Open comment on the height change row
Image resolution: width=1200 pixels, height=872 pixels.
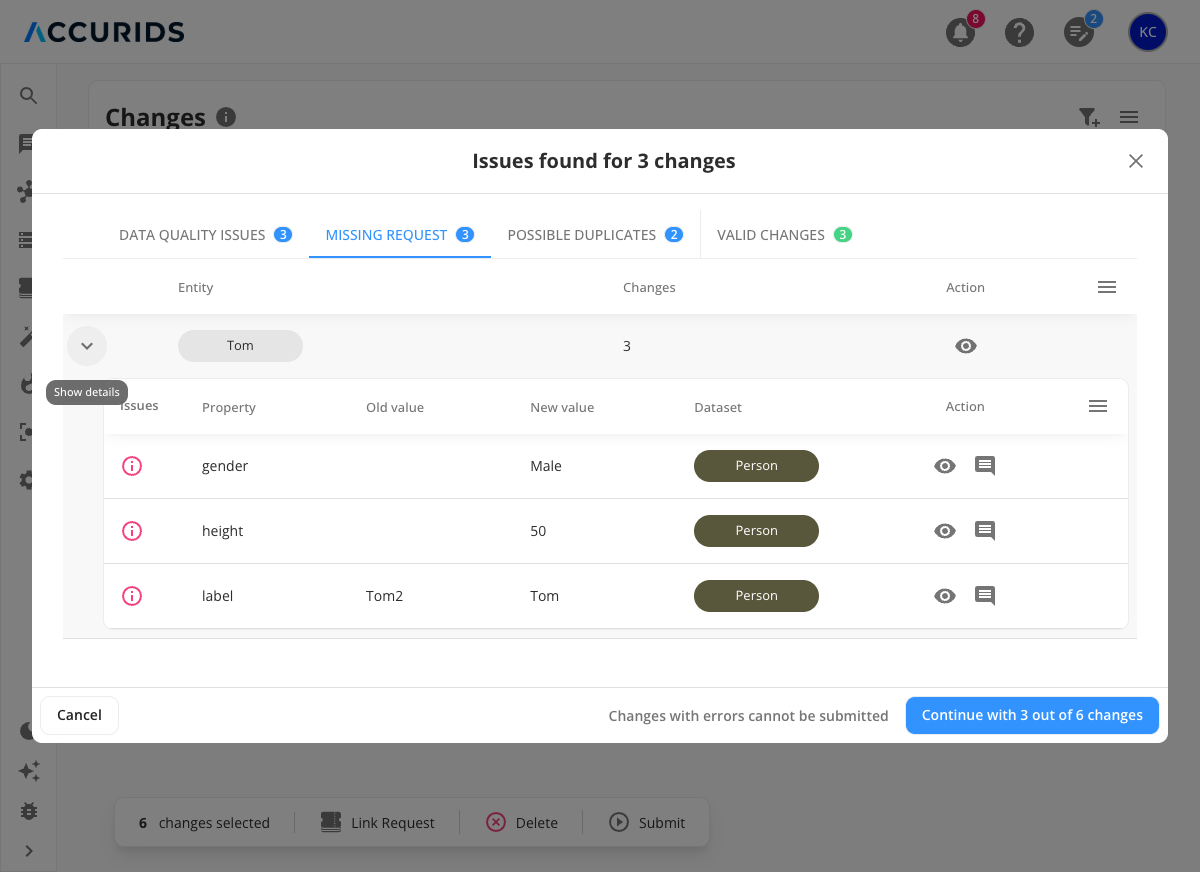click(x=985, y=530)
